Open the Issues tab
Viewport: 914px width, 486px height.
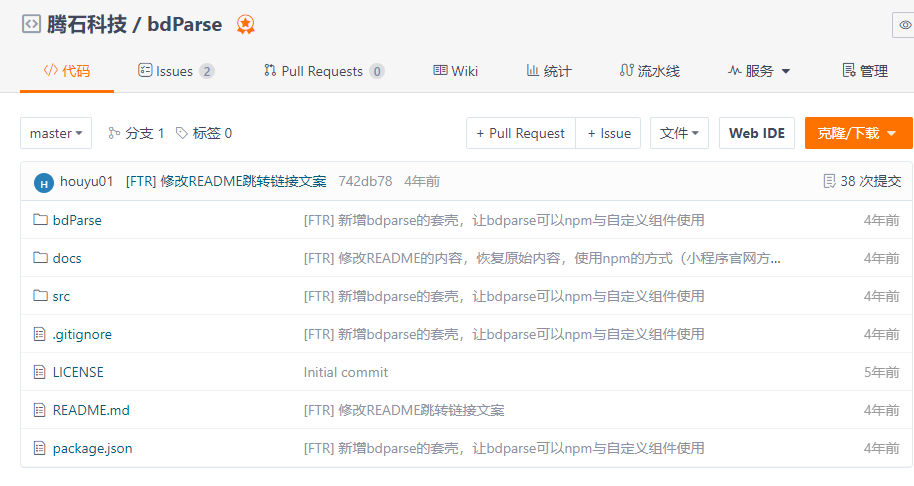pos(176,71)
